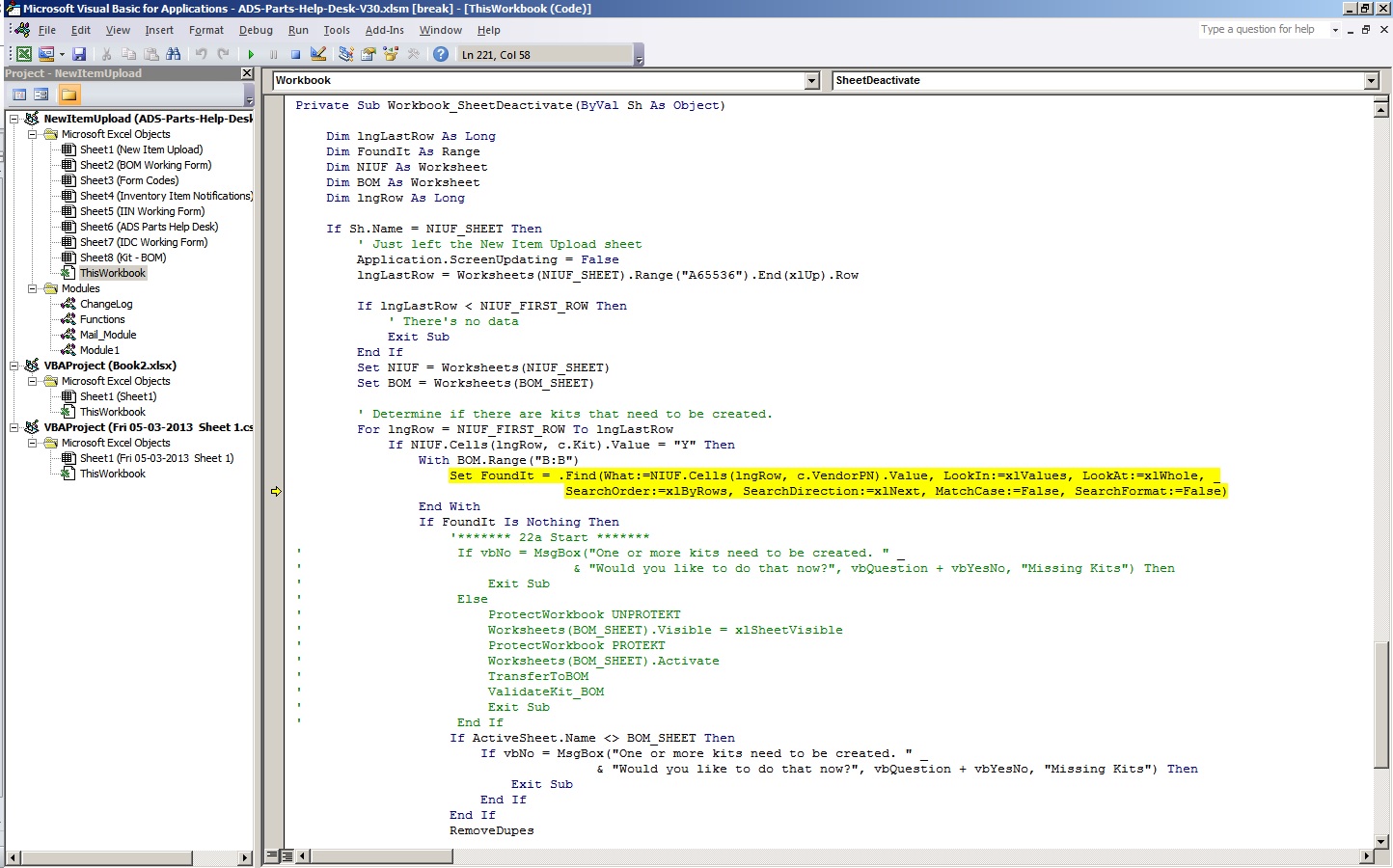Open the Object Browser icon
This screenshot has height=868, width=1393.
391,55
